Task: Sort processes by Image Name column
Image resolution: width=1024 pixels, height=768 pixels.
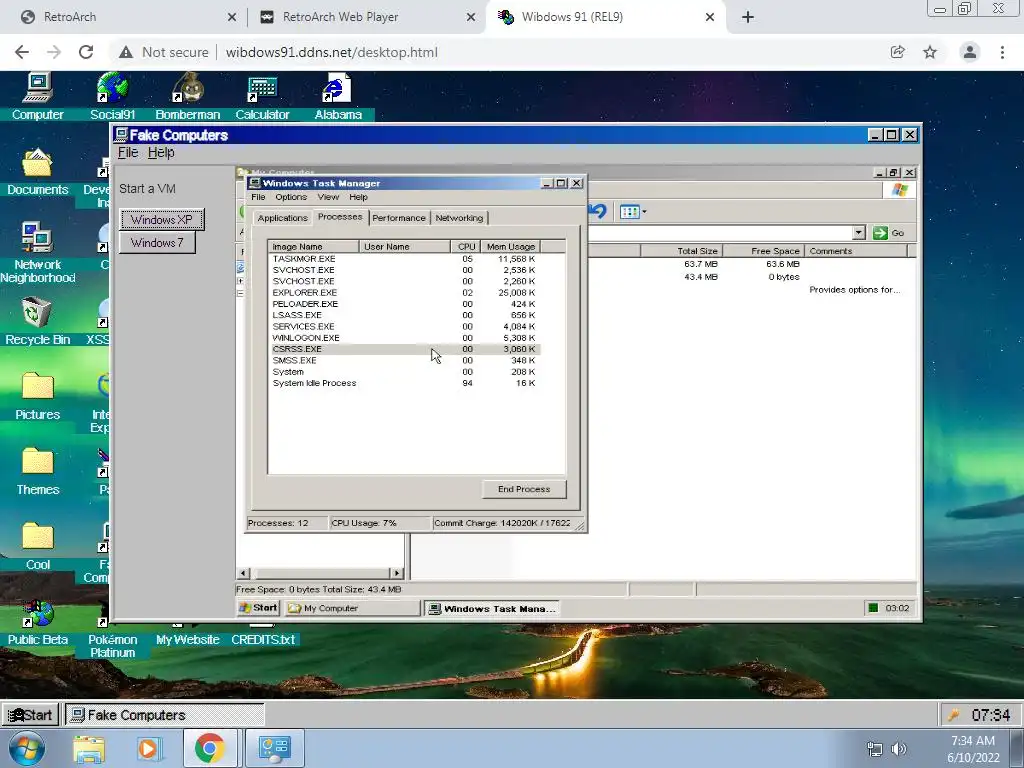Action: click(x=313, y=246)
